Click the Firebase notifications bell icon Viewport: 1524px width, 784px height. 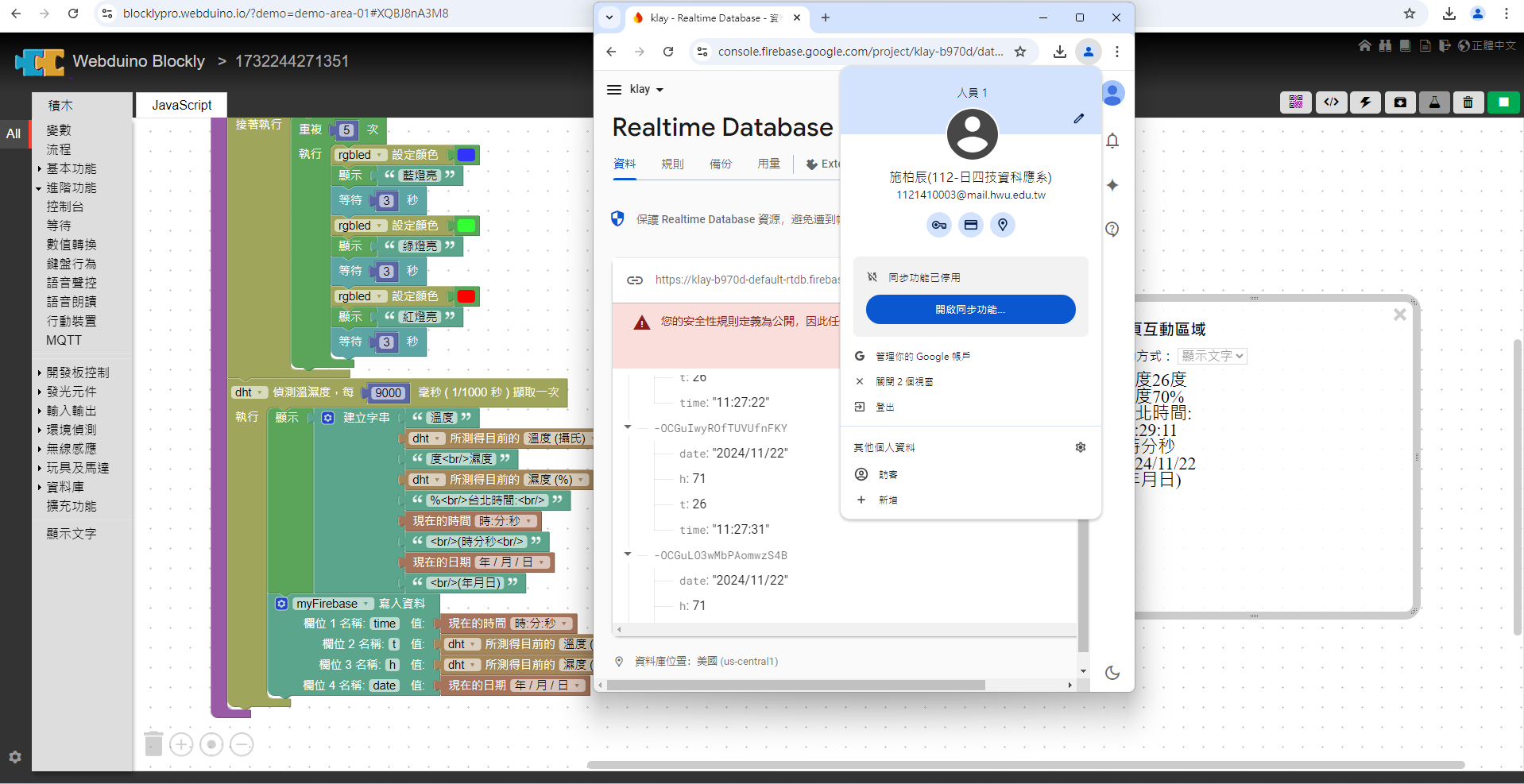coord(1112,141)
